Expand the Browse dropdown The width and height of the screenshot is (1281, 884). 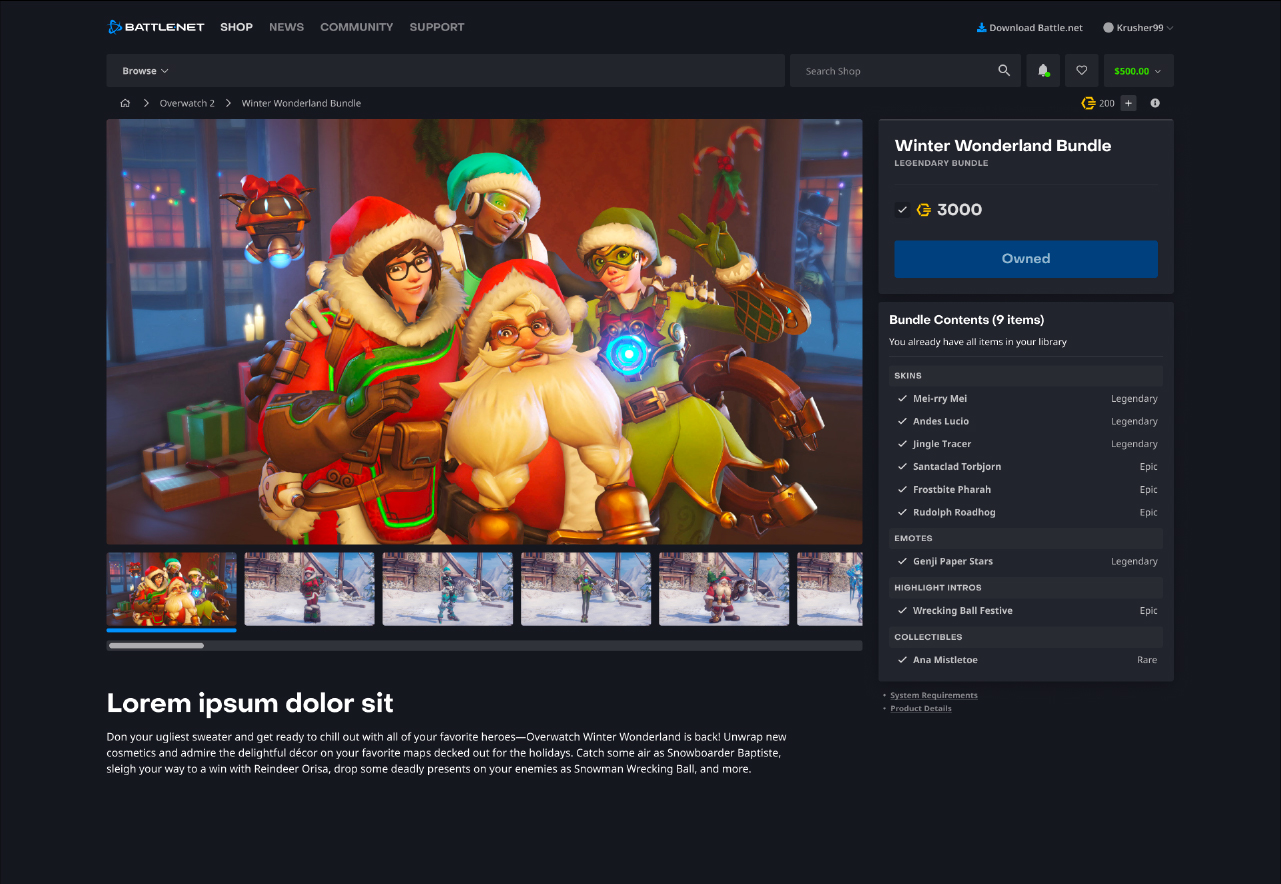click(x=145, y=71)
